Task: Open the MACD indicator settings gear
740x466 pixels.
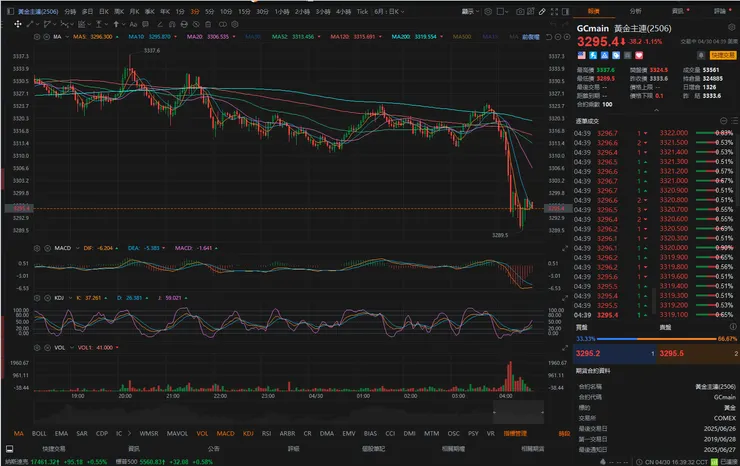Action: click(38, 247)
